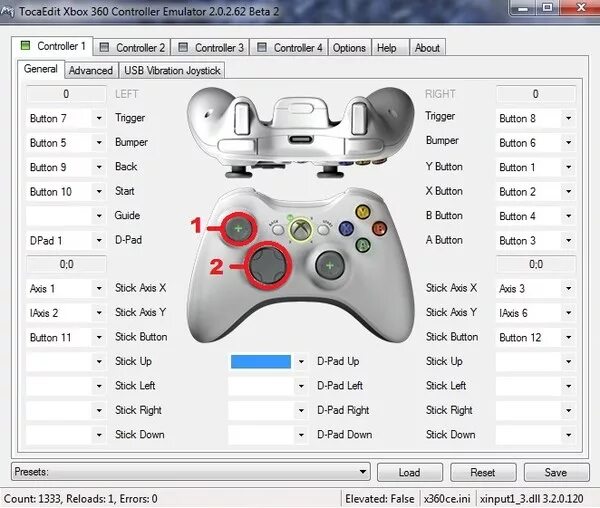
Task: Click the Back button on controller image
Action: [x=277, y=230]
